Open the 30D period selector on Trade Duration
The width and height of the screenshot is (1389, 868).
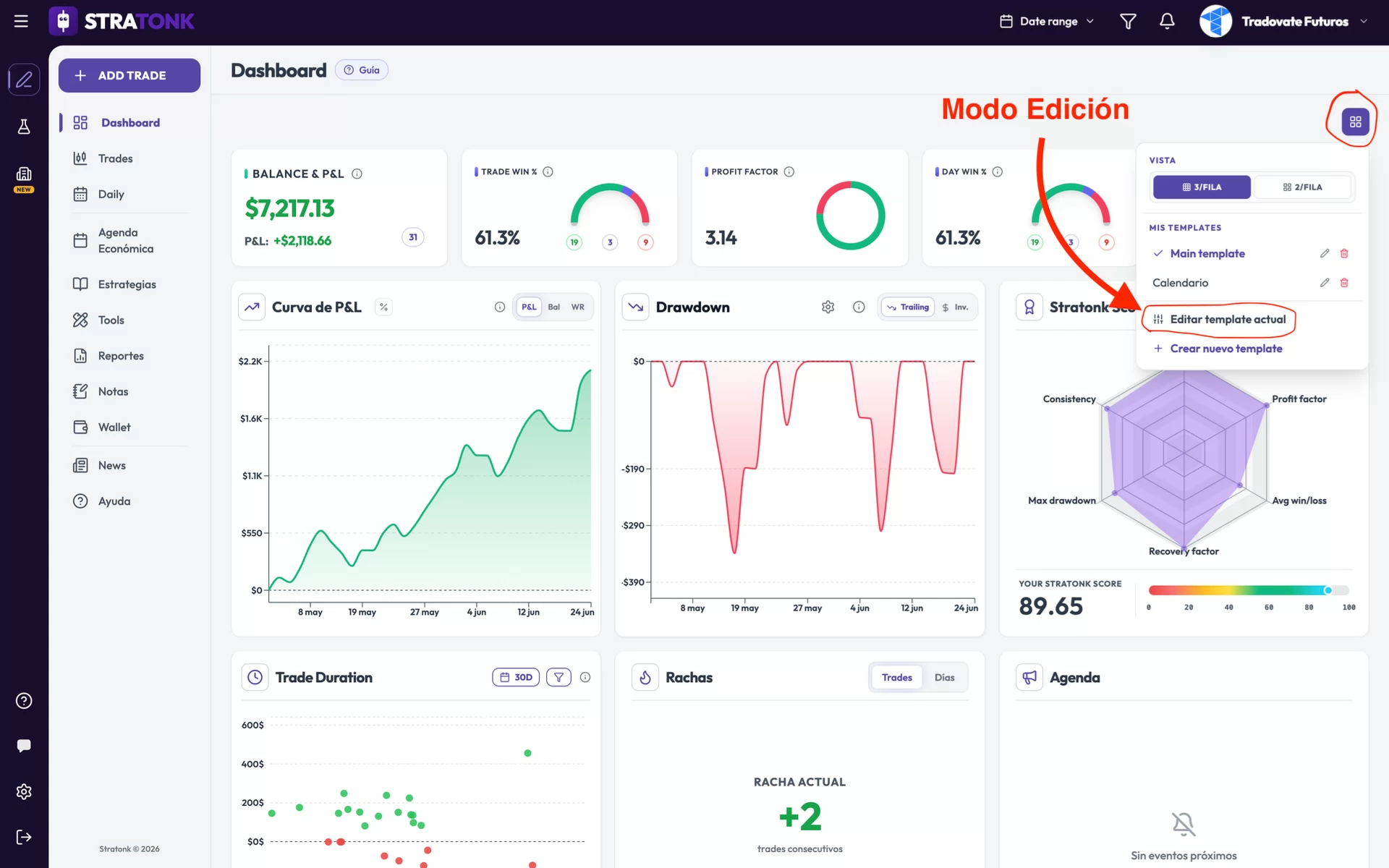(x=516, y=677)
